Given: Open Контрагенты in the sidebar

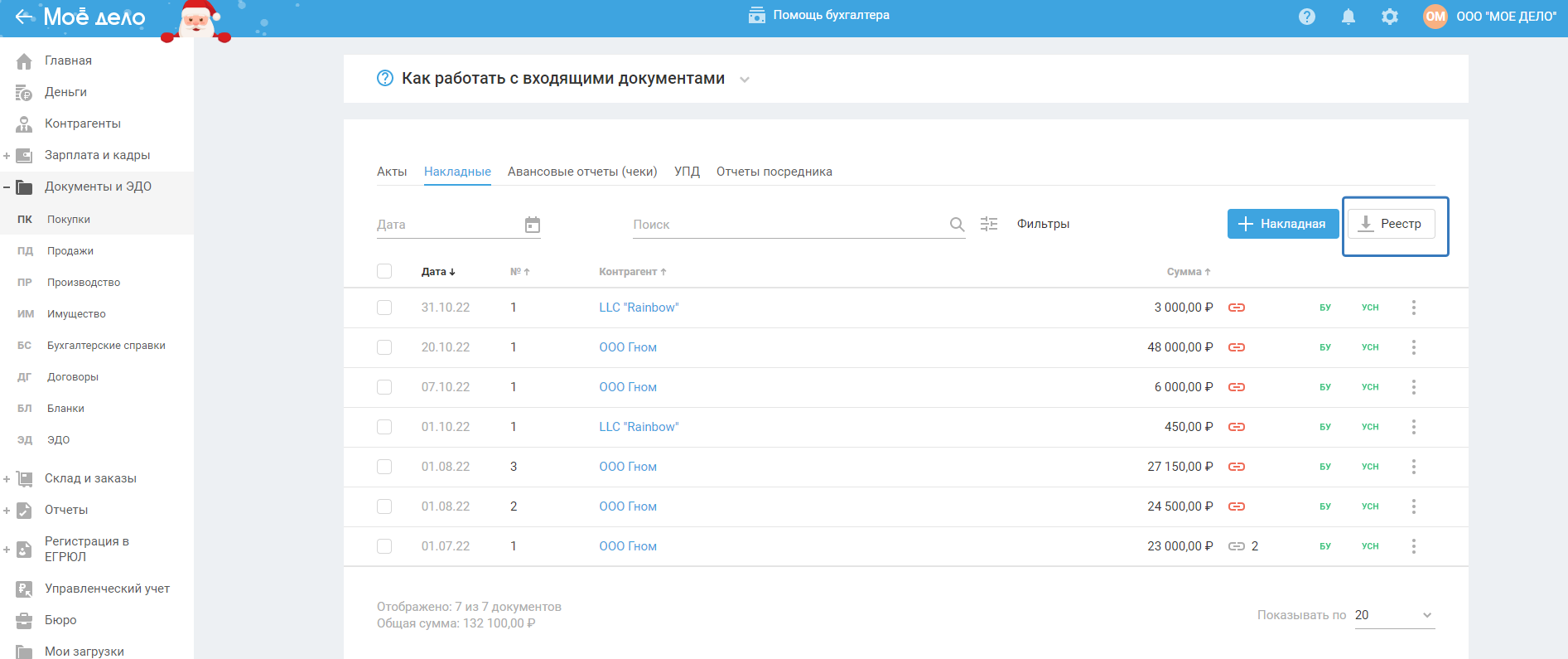Looking at the screenshot, I should (83, 124).
